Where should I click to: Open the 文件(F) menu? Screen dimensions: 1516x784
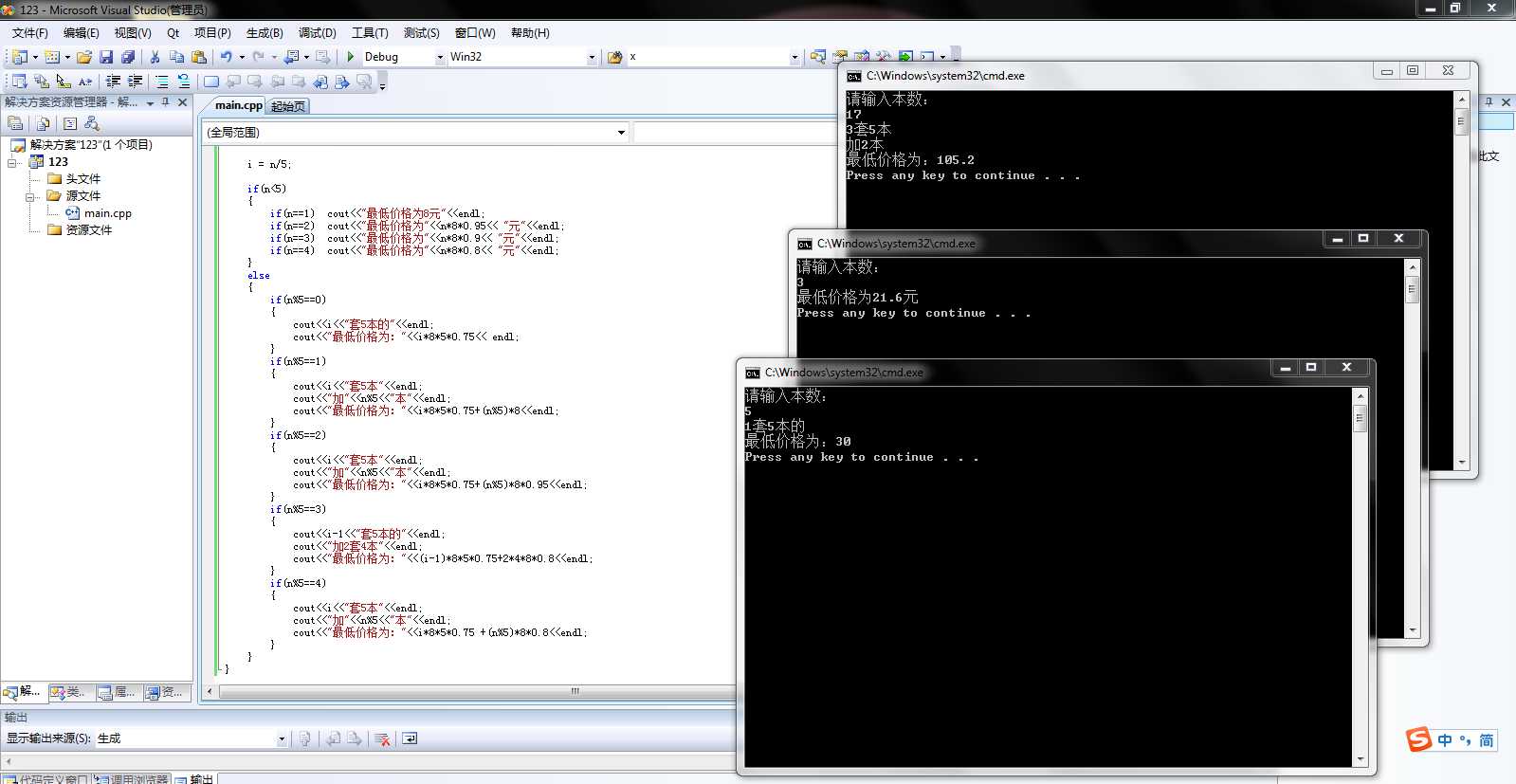[x=29, y=32]
